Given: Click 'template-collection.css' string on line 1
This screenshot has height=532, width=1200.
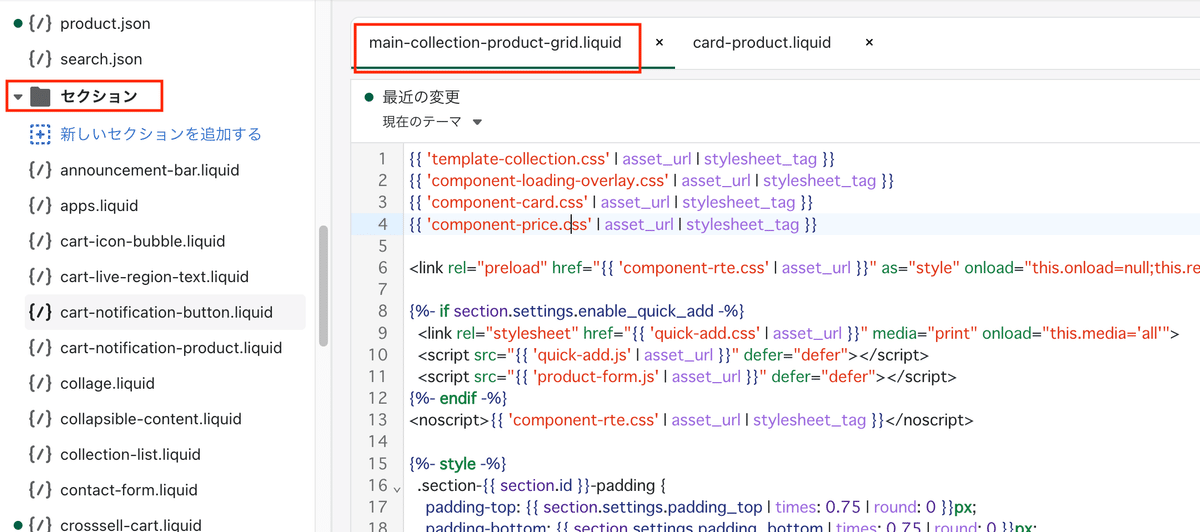Looking at the screenshot, I should click(517, 159).
